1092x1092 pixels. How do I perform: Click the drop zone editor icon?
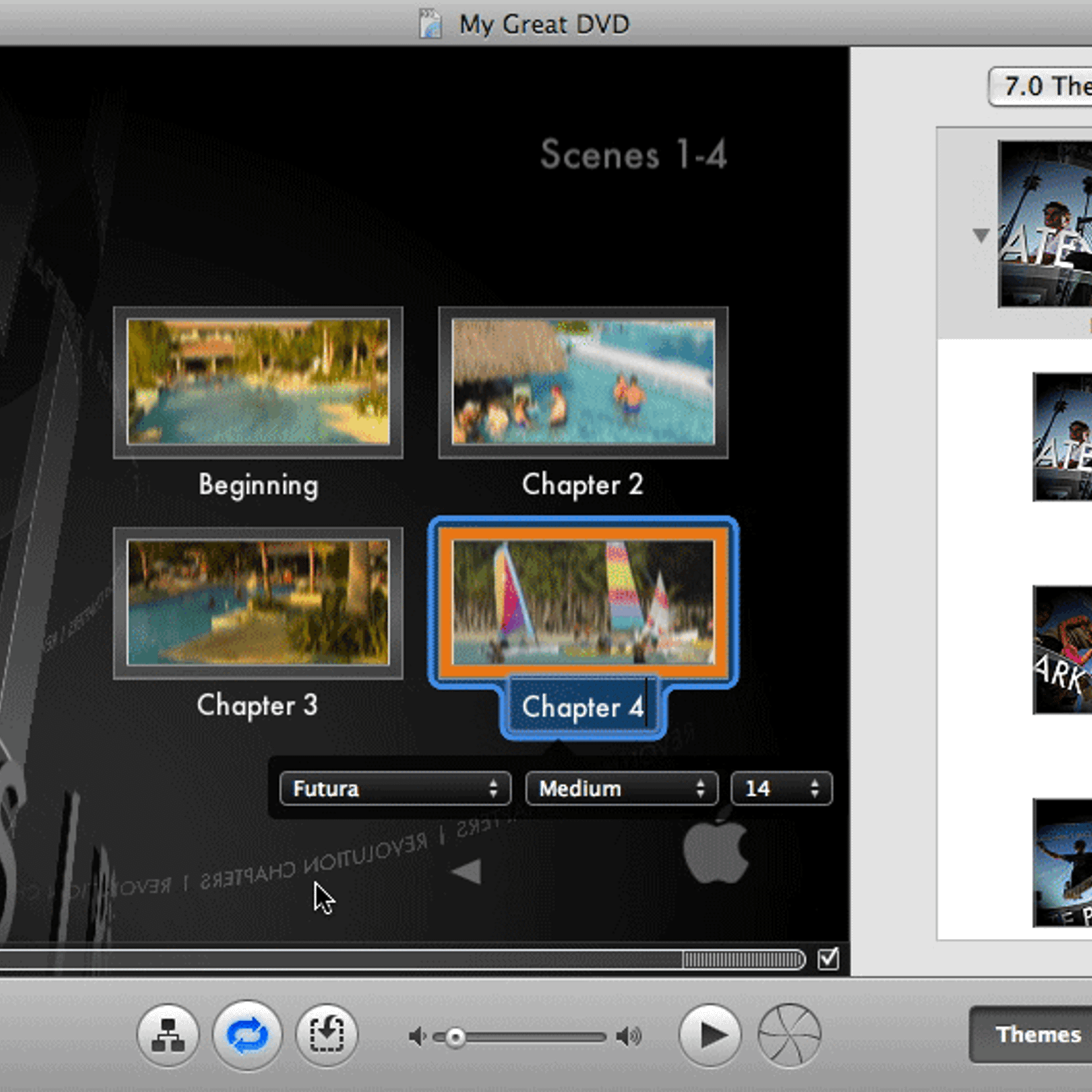pyautogui.click(x=327, y=1035)
